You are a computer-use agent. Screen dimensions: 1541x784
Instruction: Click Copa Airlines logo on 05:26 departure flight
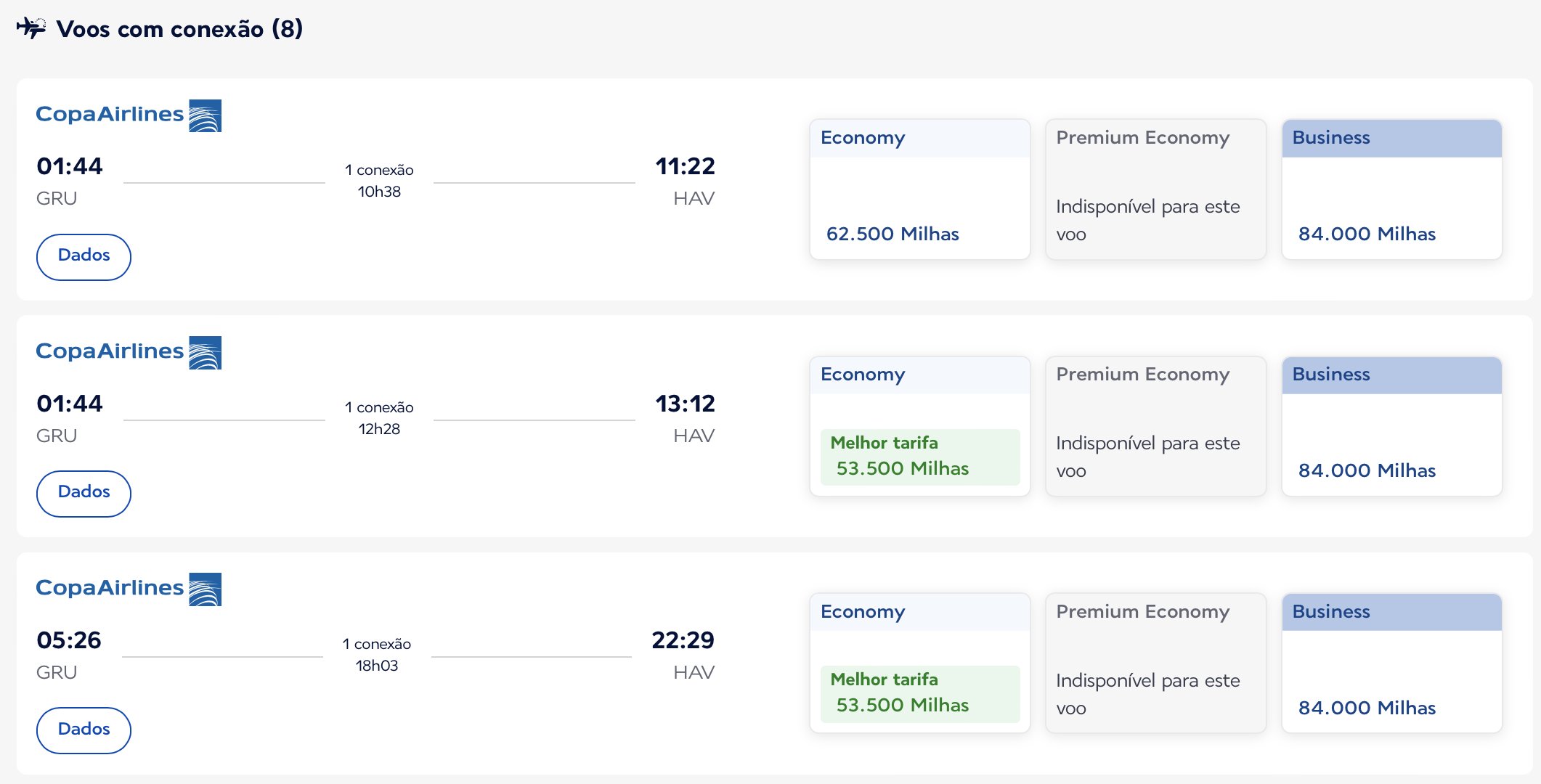(x=129, y=589)
